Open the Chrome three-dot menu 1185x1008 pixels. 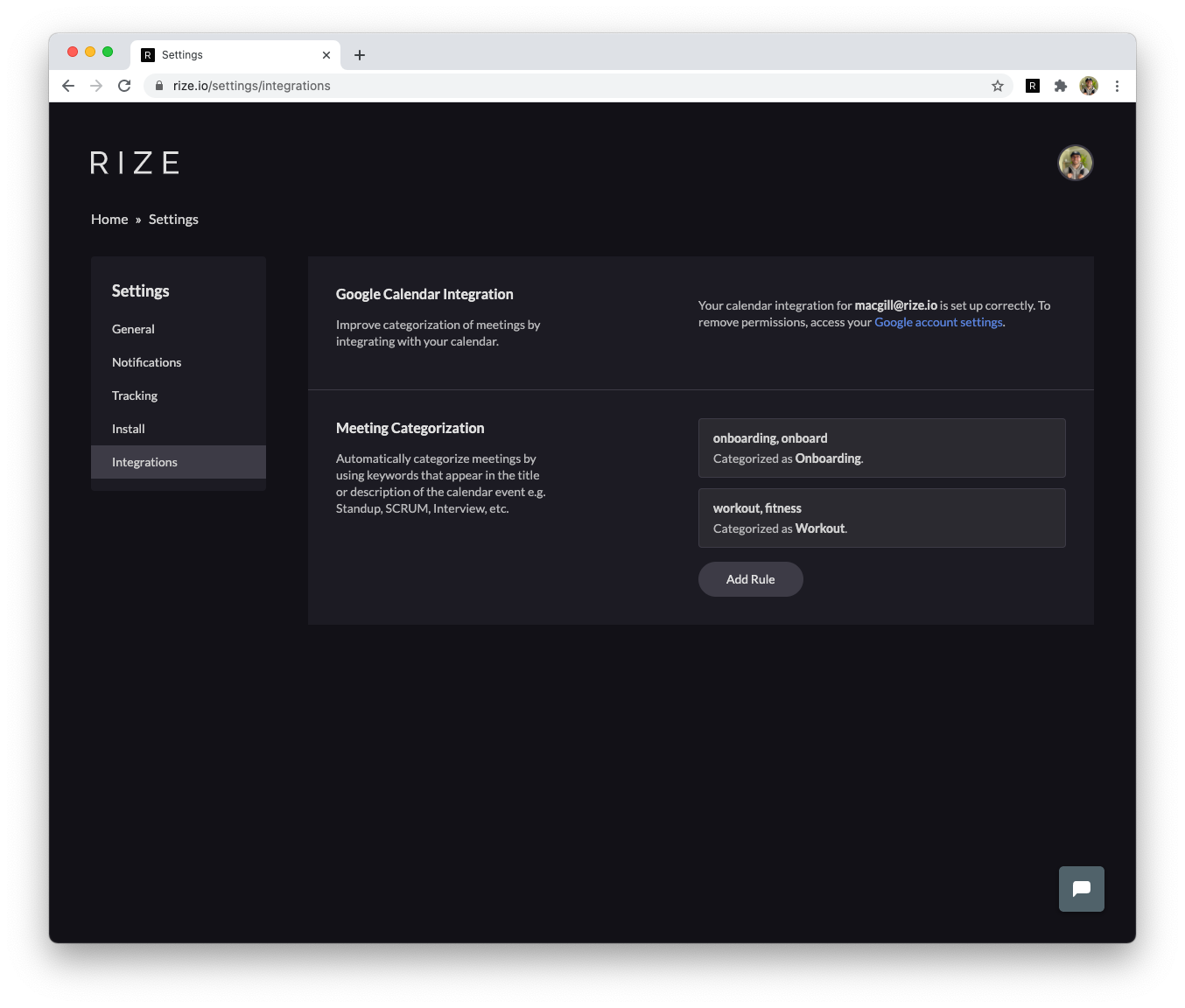click(1117, 86)
